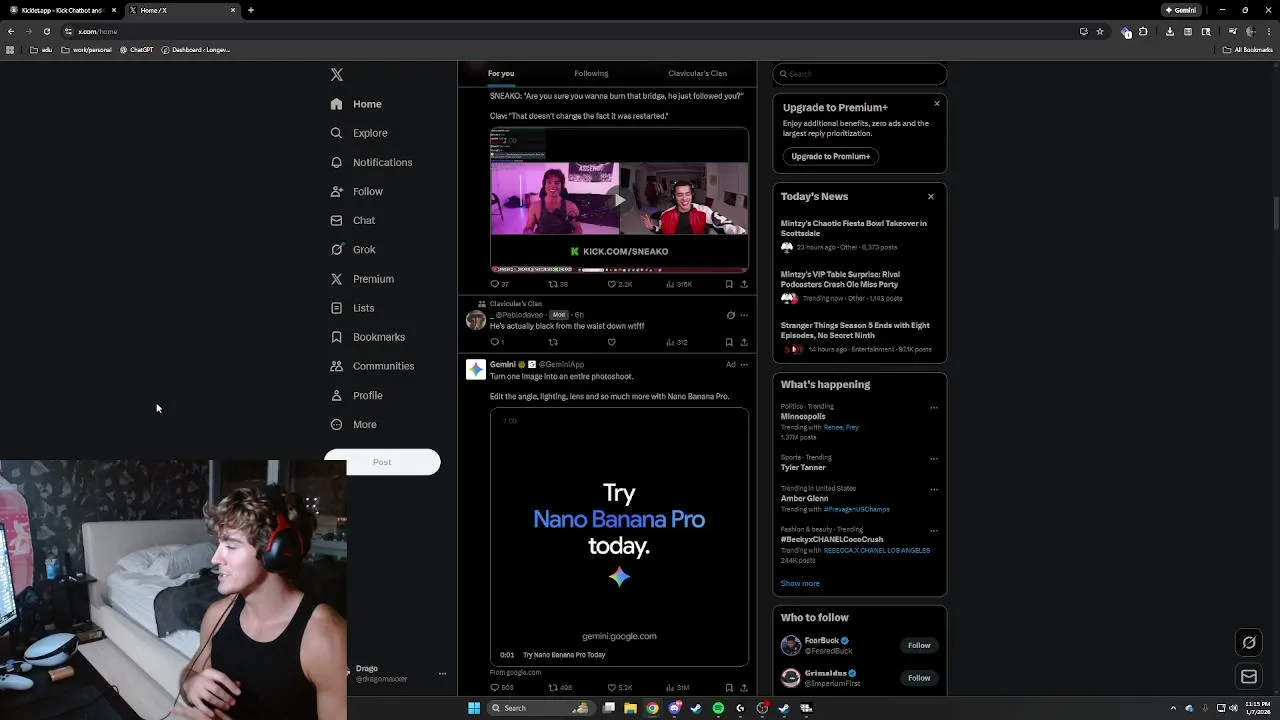The height and width of the screenshot is (720, 1280).
Task: Repost the Gemini ad post
Action: [x=553, y=688]
